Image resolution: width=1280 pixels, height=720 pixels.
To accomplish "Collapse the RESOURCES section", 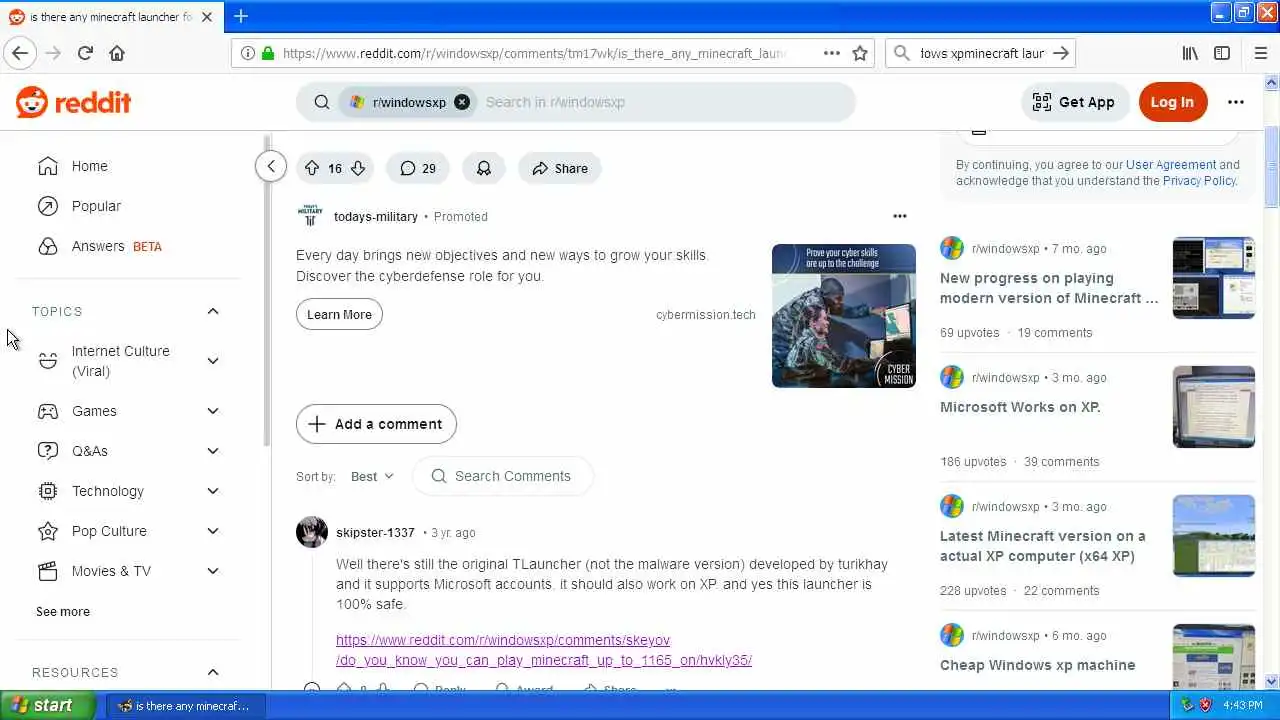I will pyautogui.click(x=213, y=672).
